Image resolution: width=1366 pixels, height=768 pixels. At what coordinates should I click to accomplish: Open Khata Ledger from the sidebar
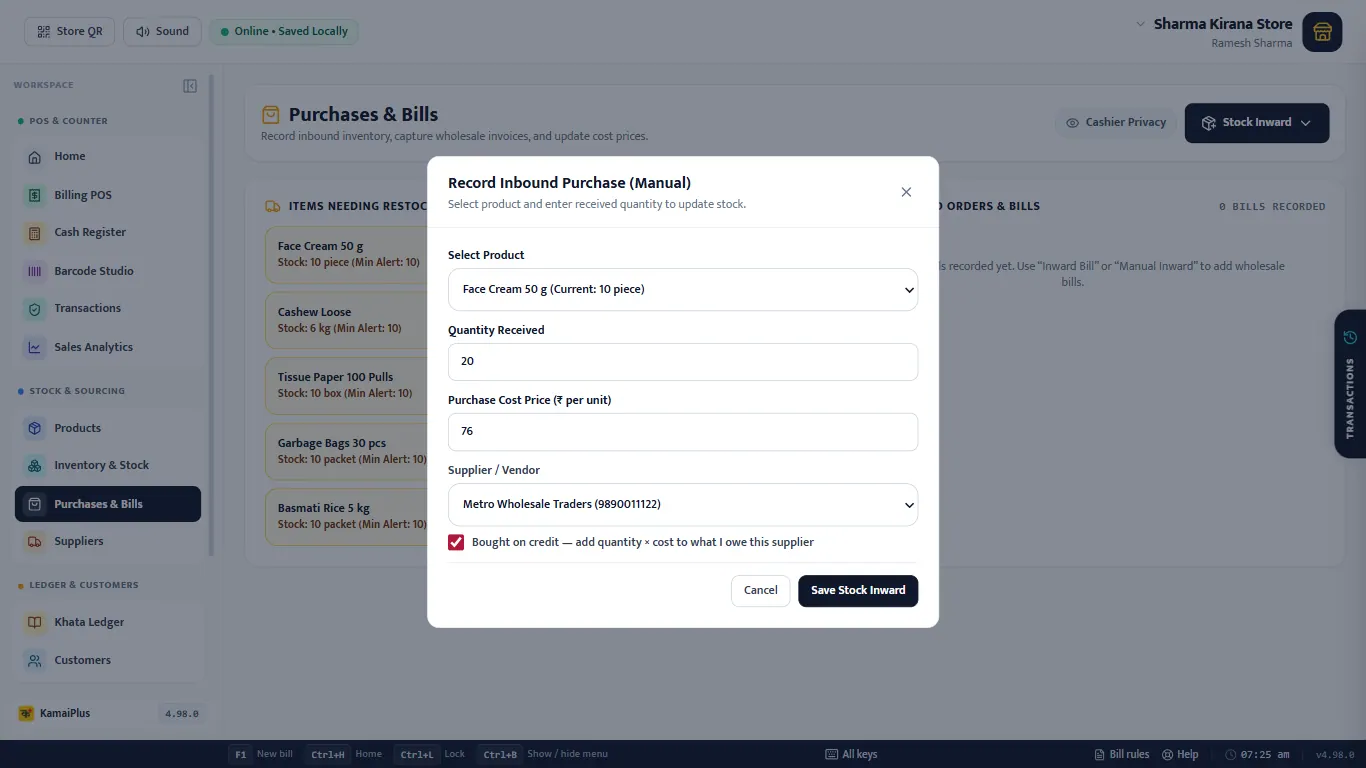108,622
